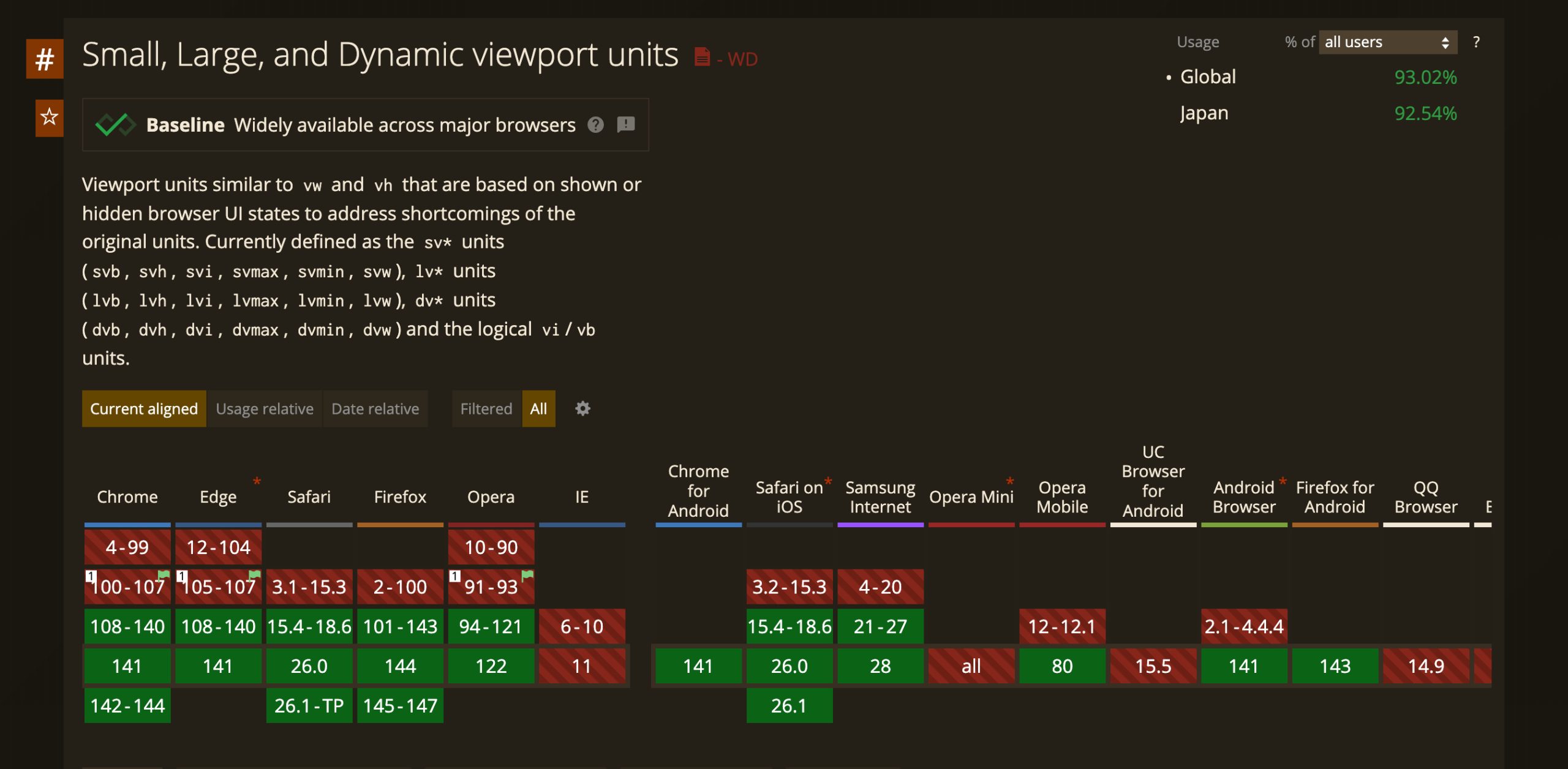Viewport: 1568px width, 769px height.
Task: Star this feature as favorite
Action: tap(49, 117)
